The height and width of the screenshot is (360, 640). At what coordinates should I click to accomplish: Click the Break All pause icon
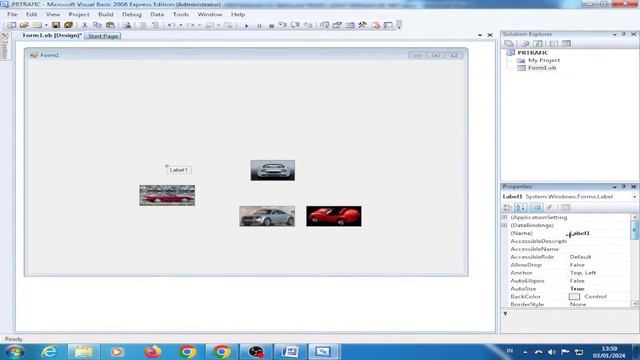click(259, 26)
